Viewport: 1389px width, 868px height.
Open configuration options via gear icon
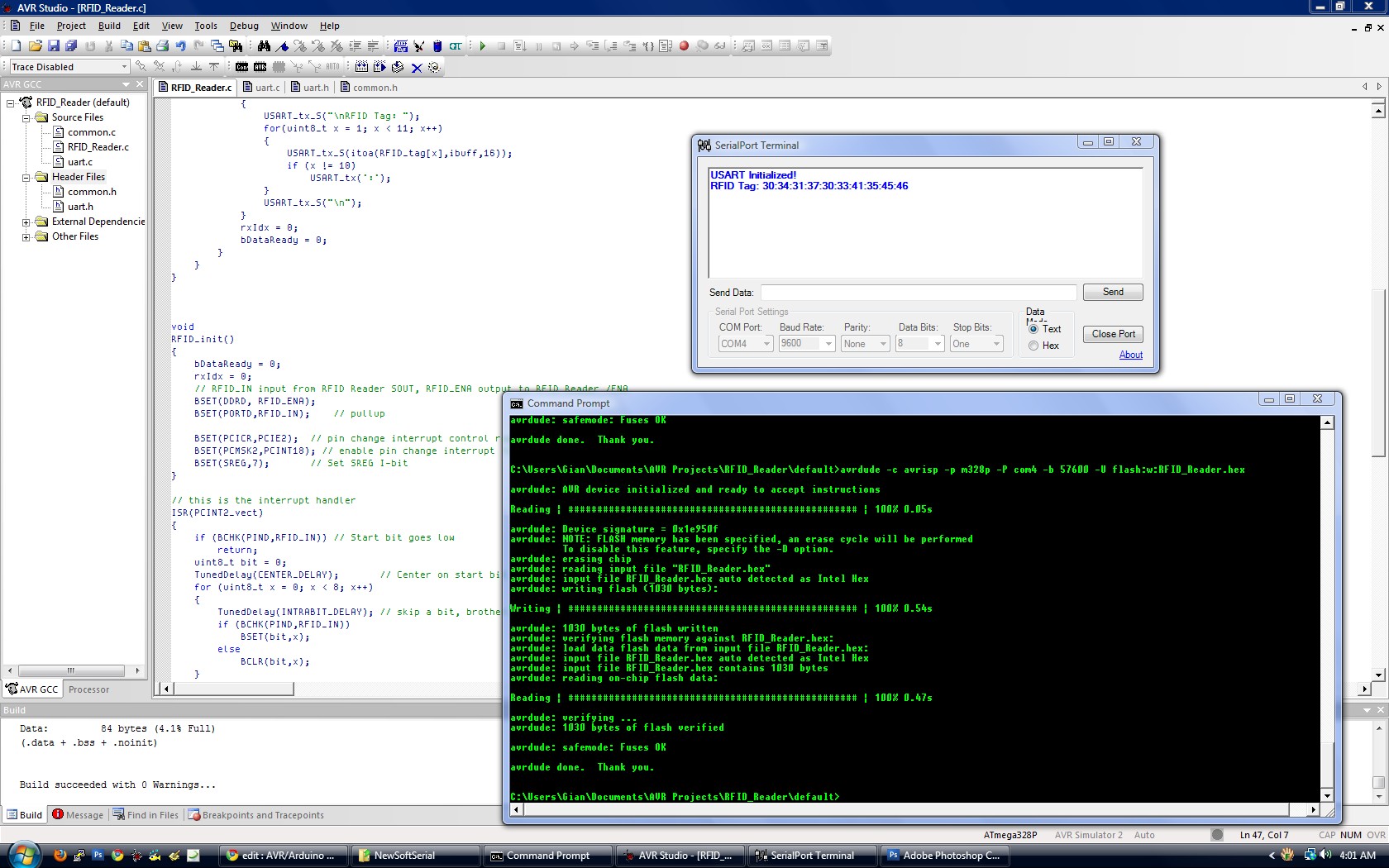434,67
